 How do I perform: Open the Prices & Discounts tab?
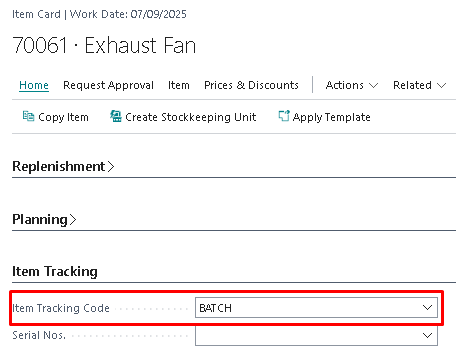(251, 85)
